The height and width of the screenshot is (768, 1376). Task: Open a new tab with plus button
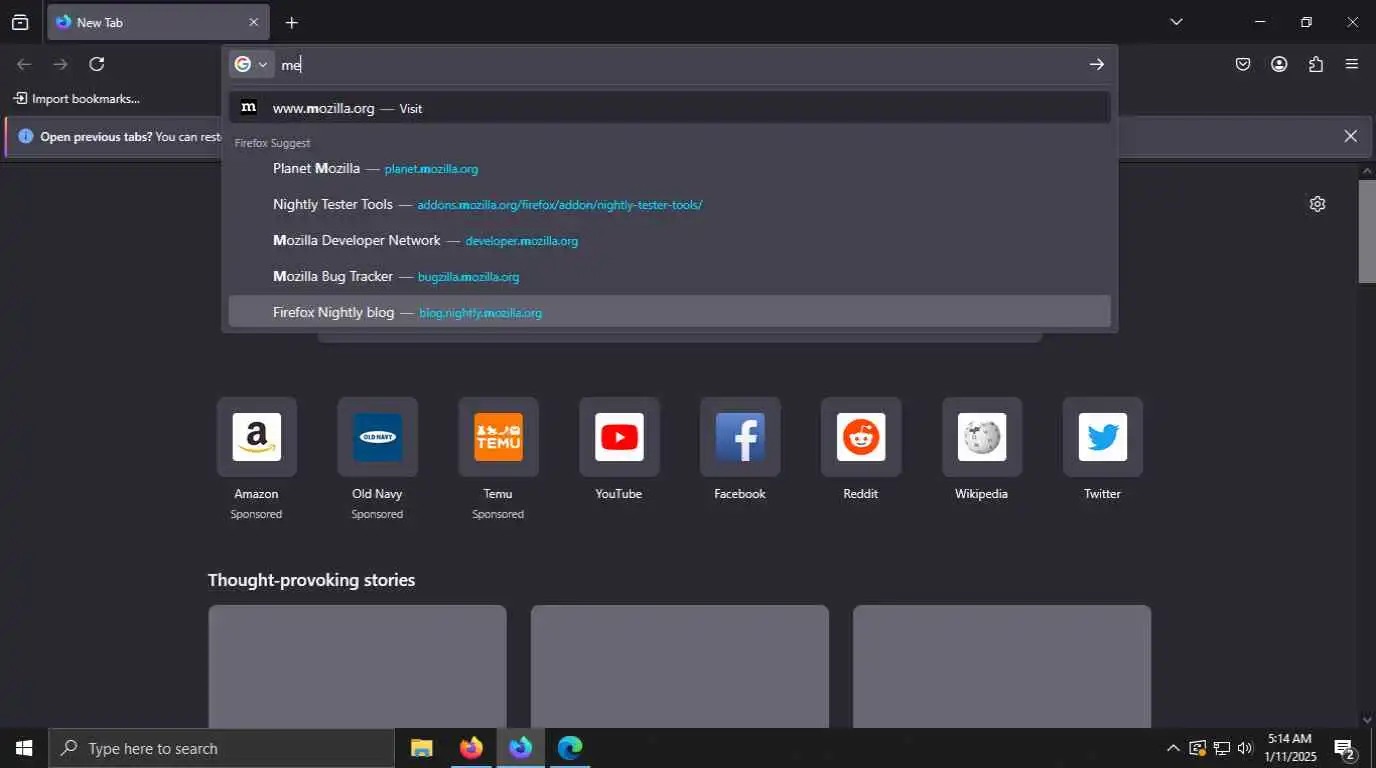click(291, 22)
